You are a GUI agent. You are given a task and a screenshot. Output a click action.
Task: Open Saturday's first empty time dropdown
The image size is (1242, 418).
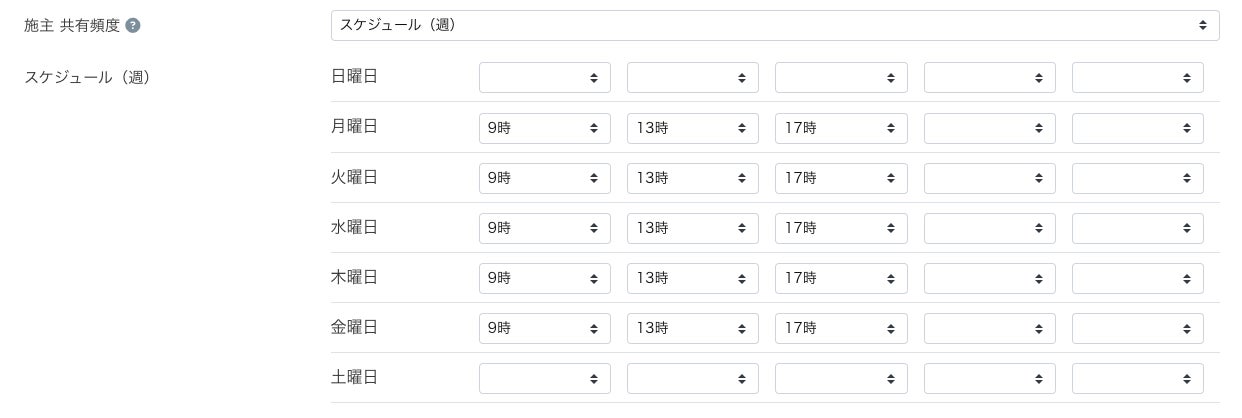tap(544, 378)
